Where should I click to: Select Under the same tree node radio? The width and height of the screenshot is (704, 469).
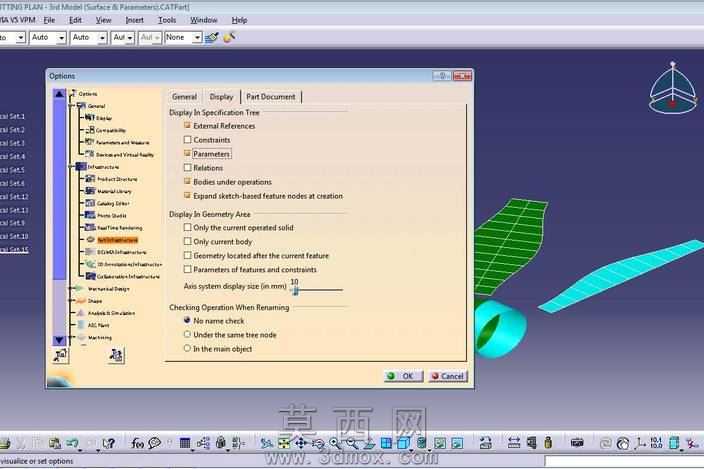187,334
